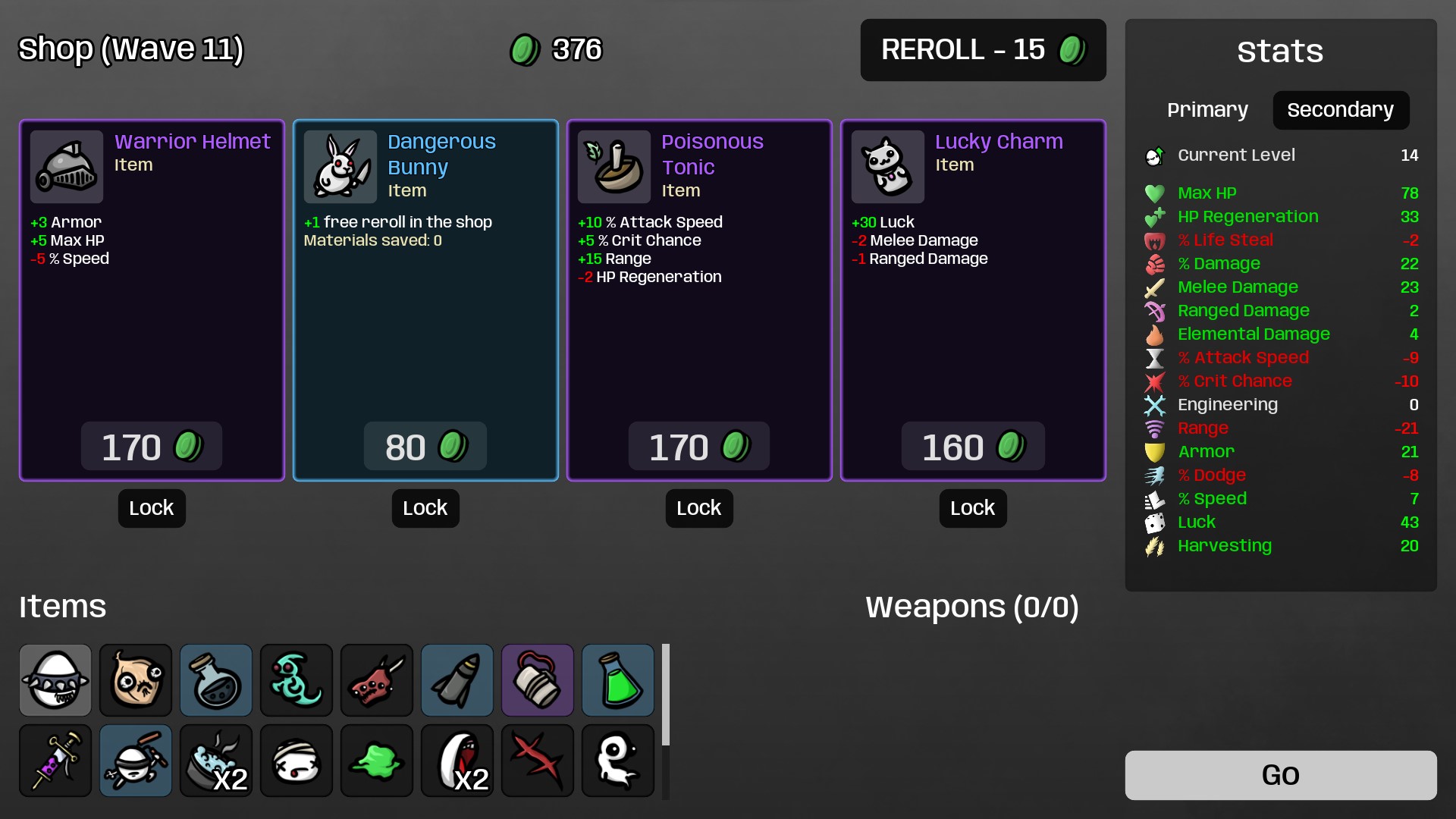Select the spiked egg helmet inventory item
The height and width of the screenshot is (819, 1456).
(55, 680)
